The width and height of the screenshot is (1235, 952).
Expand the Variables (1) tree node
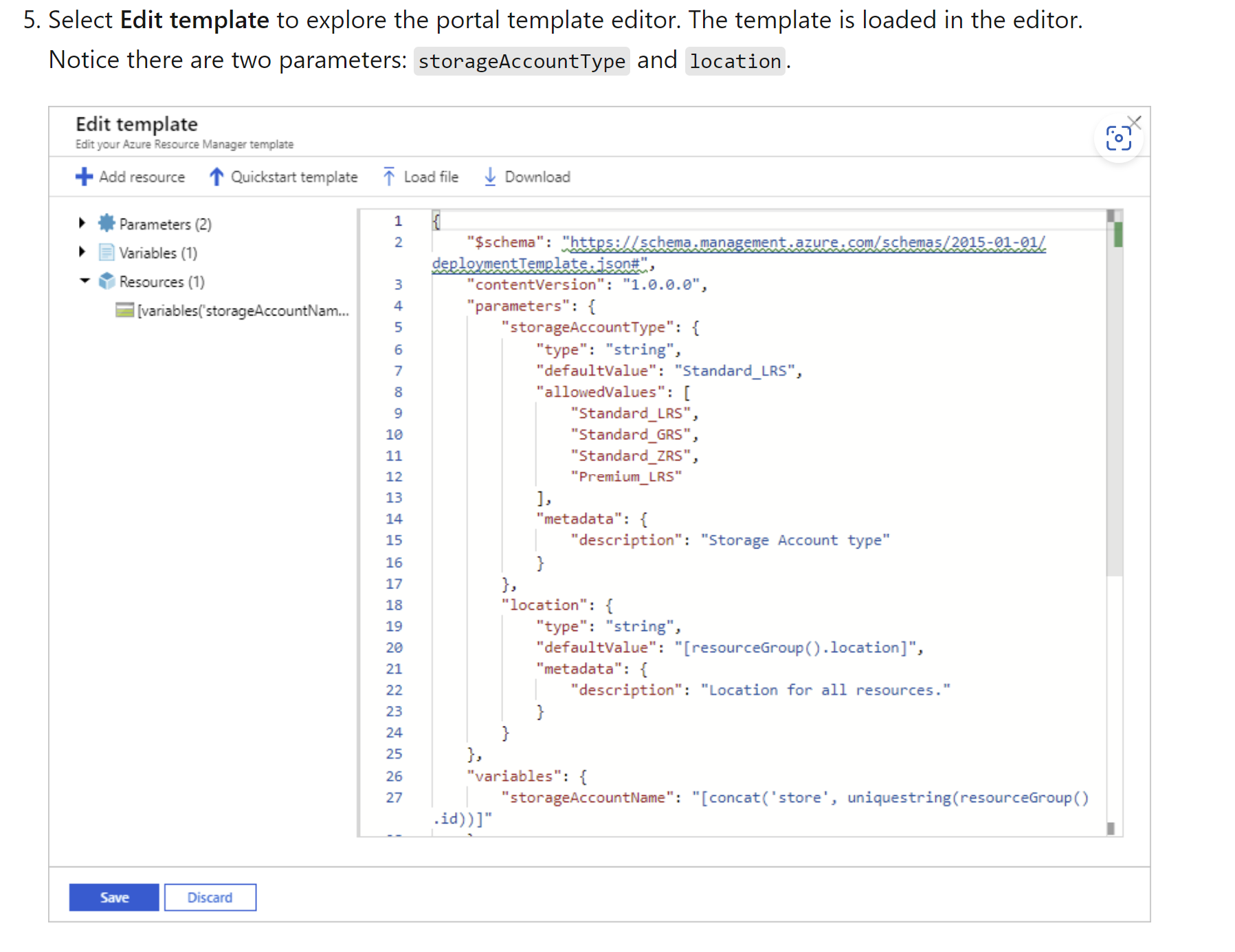(x=81, y=252)
